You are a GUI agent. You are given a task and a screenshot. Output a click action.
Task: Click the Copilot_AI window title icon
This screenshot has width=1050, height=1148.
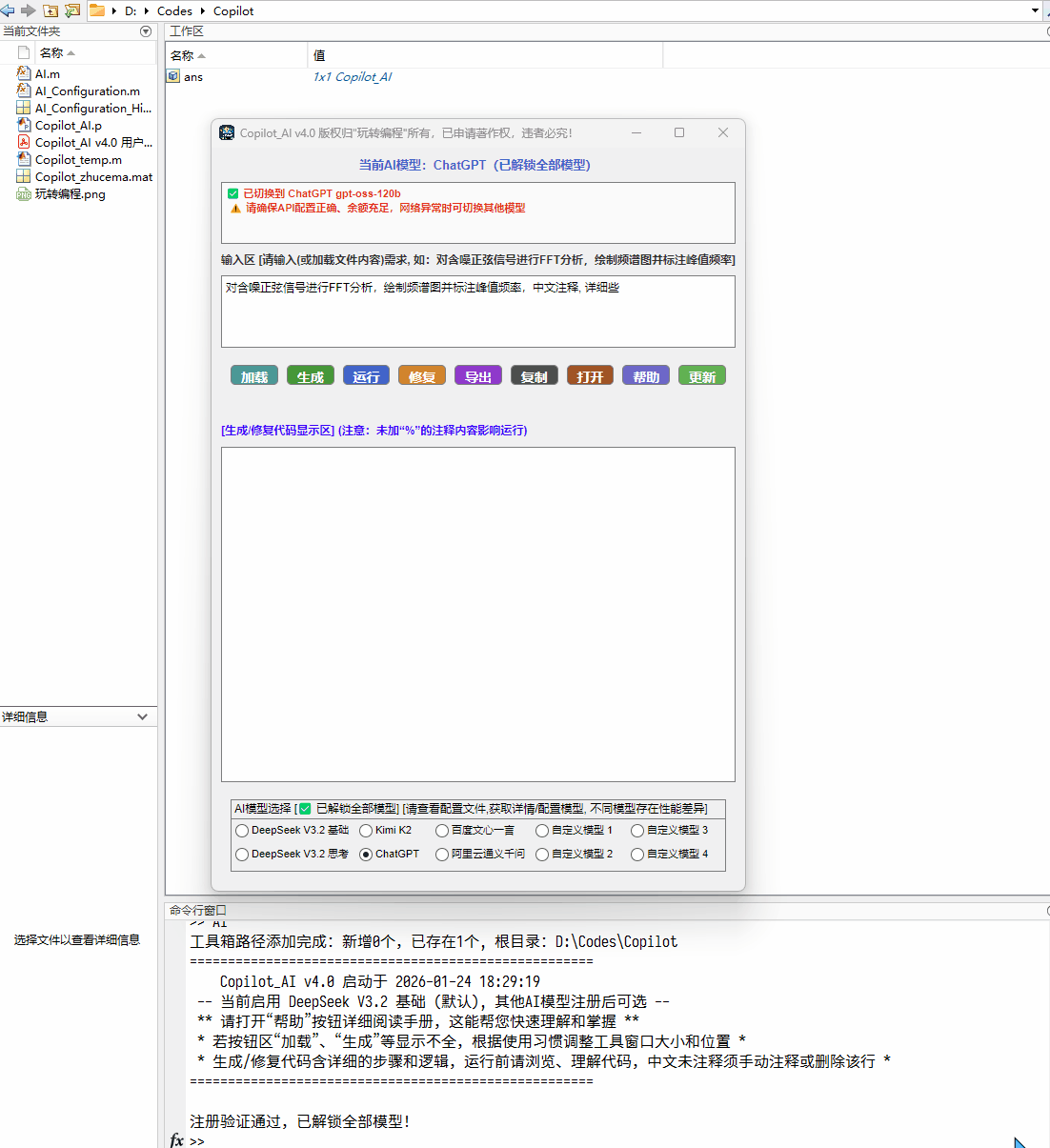(x=227, y=132)
